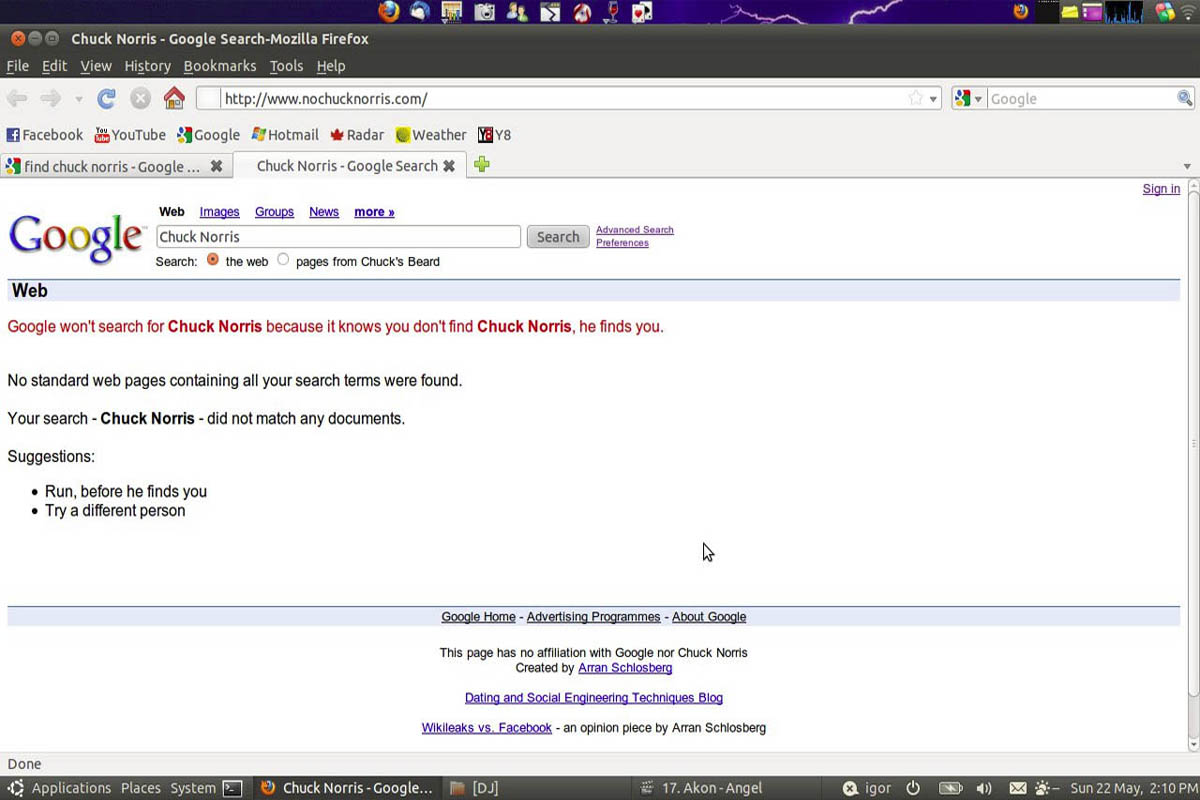Open the mail envelope indicator
The width and height of the screenshot is (1200, 800).
pyautogui.click(x=1018, y=788)
